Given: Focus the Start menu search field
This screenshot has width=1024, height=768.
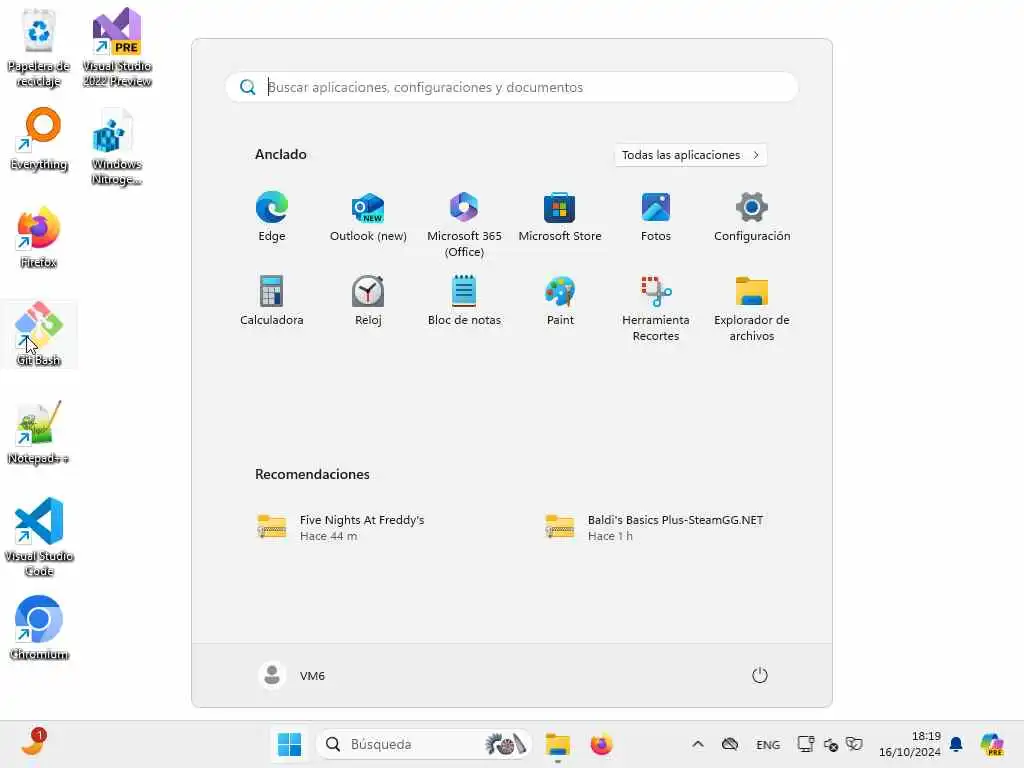Looking at the screenshot, I should point(511,87).
